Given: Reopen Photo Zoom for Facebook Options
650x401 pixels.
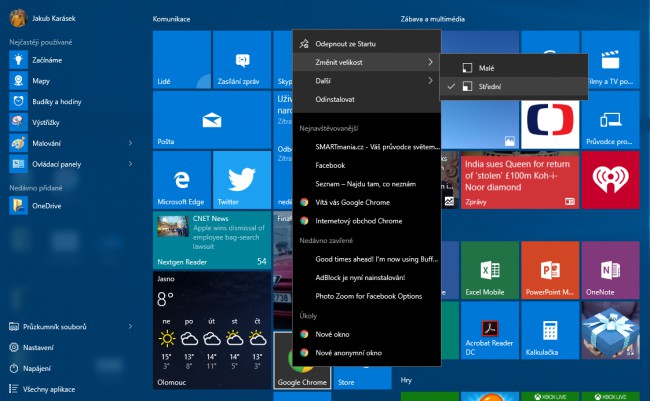Looking at the screenshot, I should click(367, 296).
